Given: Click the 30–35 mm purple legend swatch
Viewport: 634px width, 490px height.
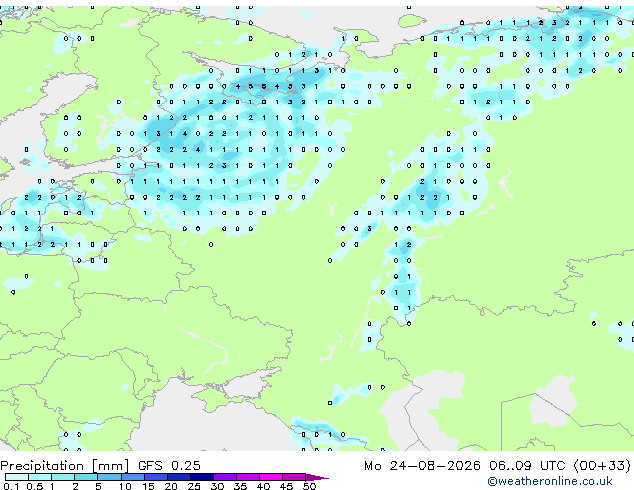Looking at the screenshot, I should [225, 477].
